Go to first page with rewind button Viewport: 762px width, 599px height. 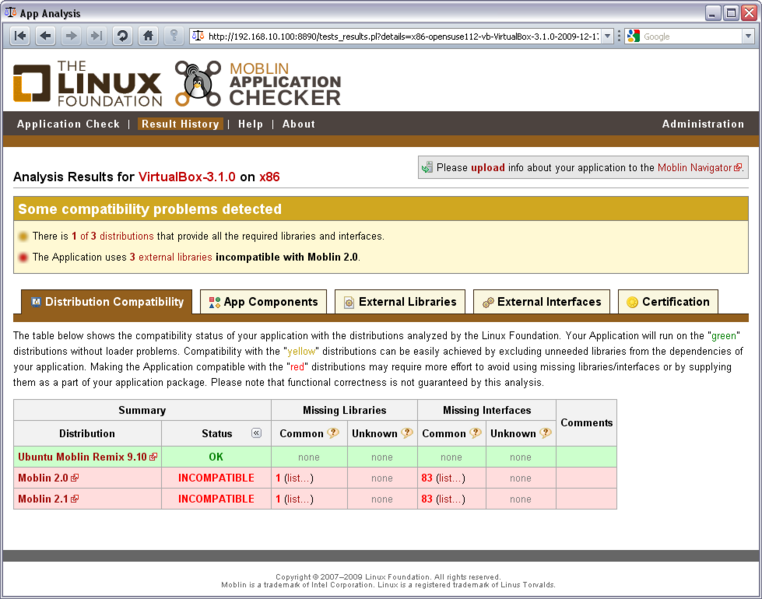20,36
